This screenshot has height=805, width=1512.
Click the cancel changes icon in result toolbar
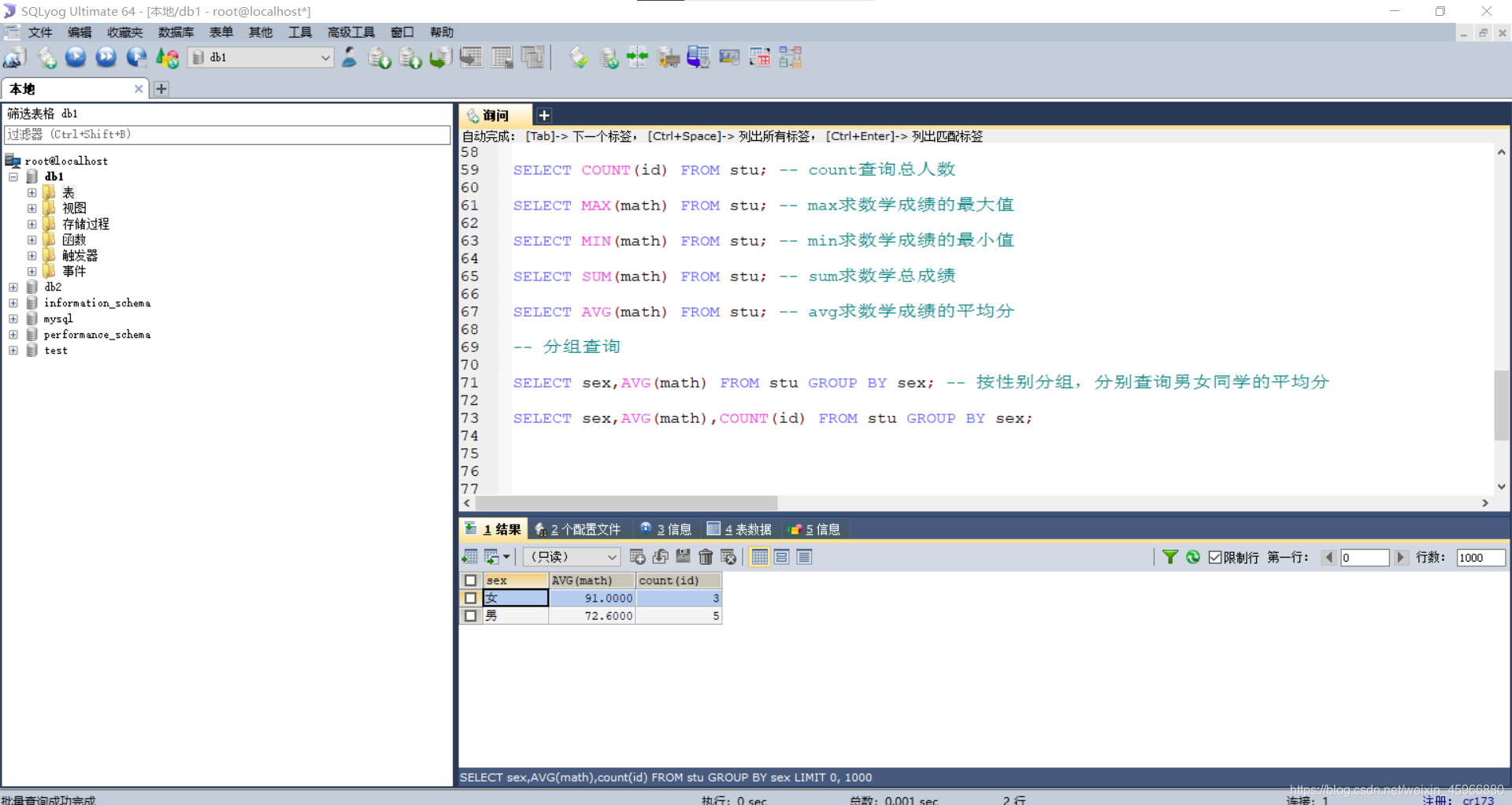click(x=728, y=557)
